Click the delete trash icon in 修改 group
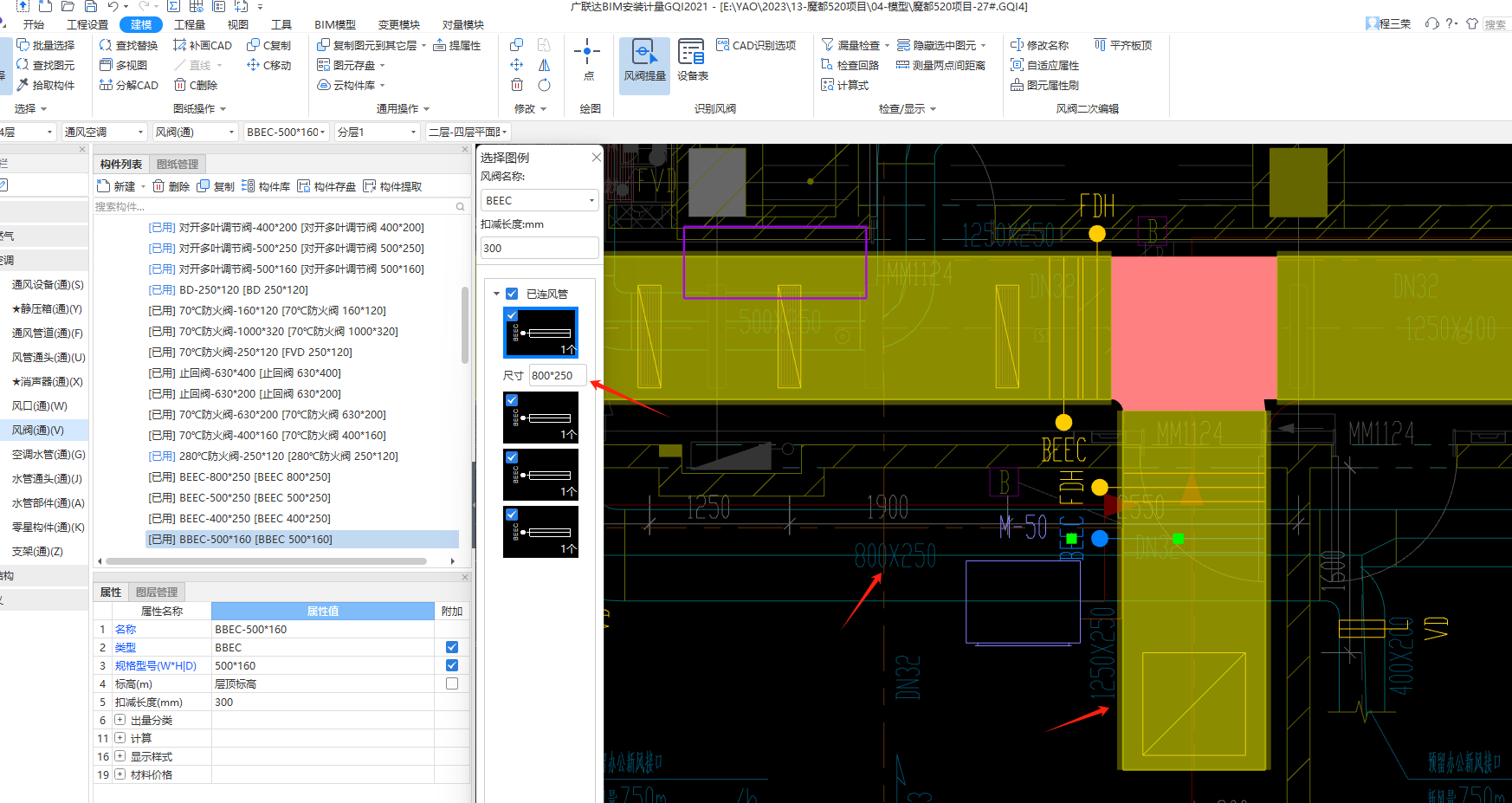Screen dimensions: 1512x803 (517, 85)
